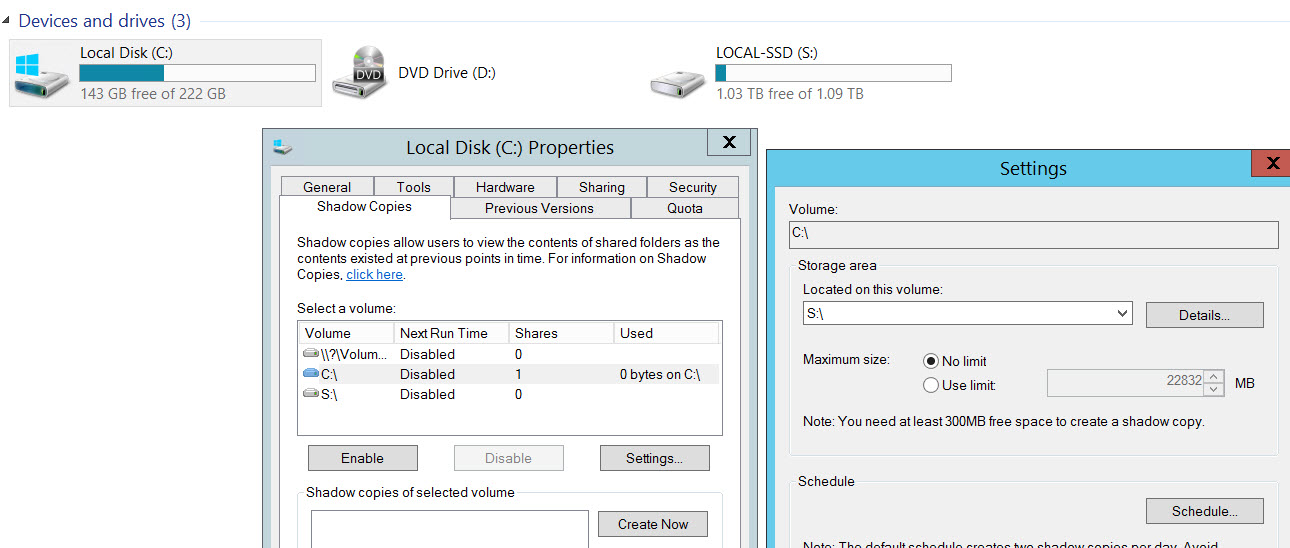Select the LOCAL-SSD (S:) drive icon

click(678, 79)
